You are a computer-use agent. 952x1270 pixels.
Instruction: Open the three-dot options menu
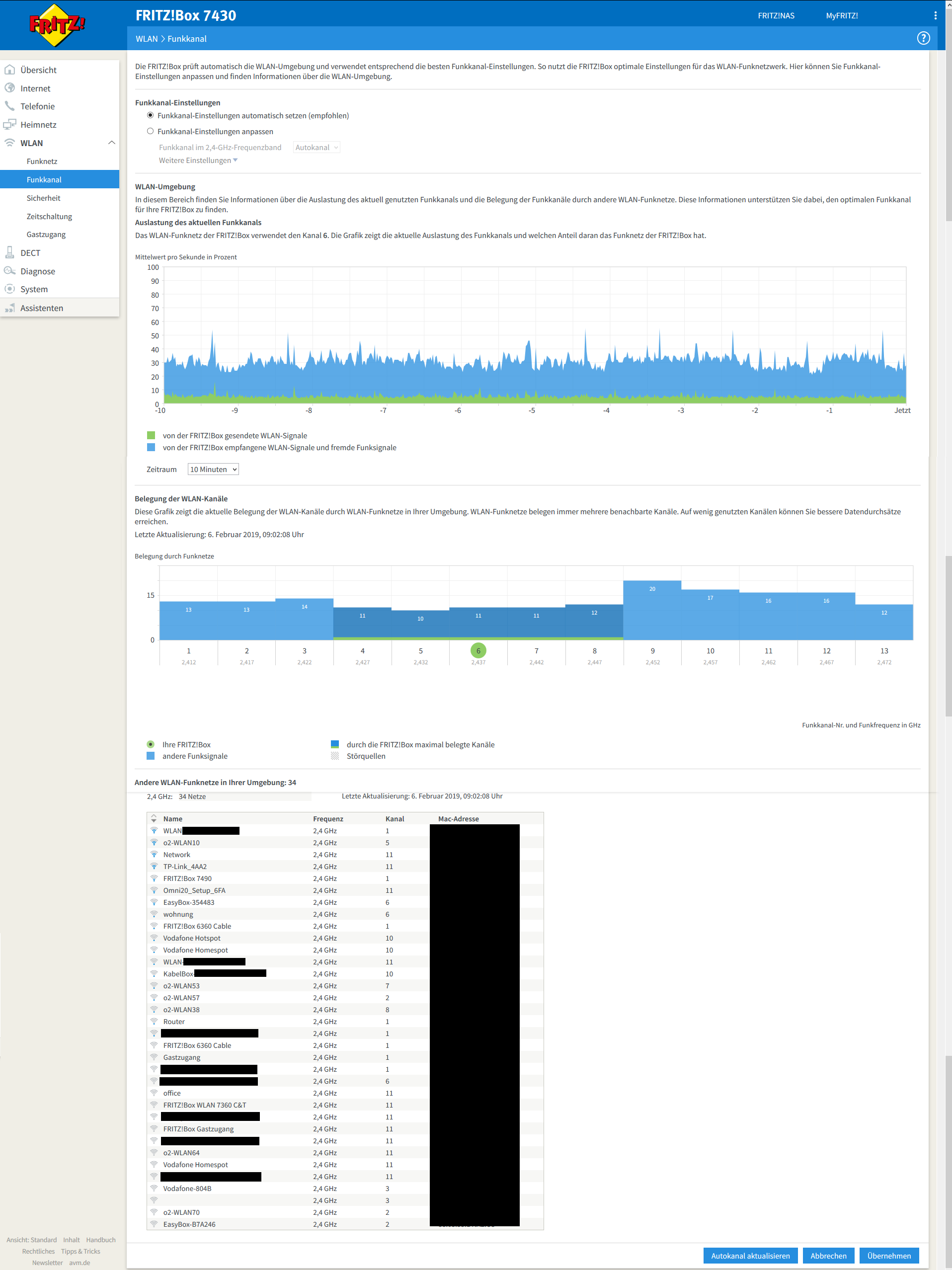coord(935,15)
